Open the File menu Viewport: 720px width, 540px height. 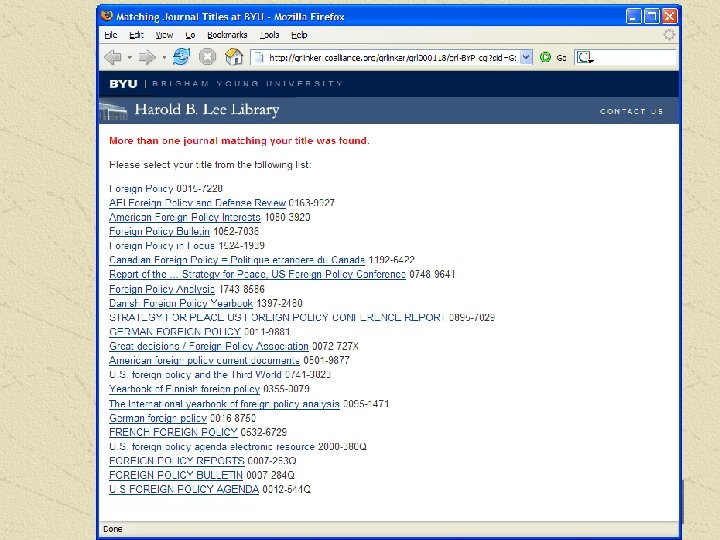tap(111, 35)
